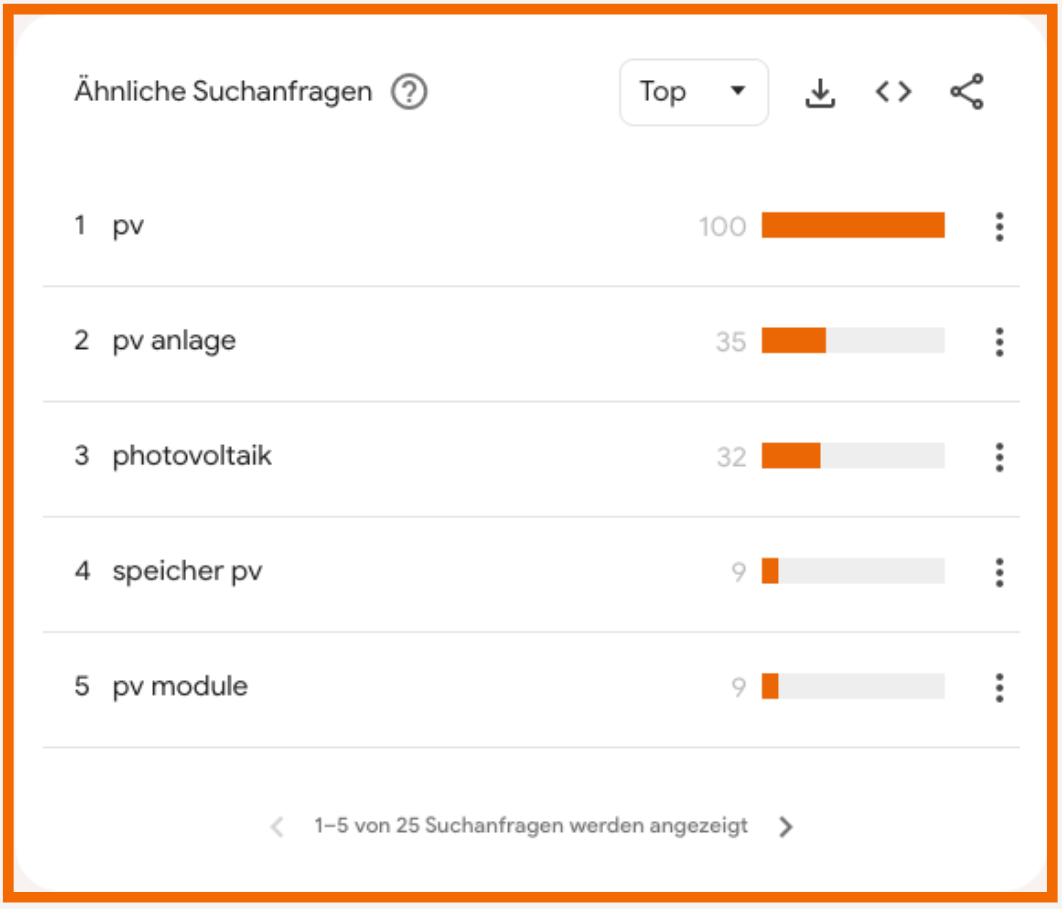Select the speicher pv query
Image resolution: width=1062 pixels, height=909 pixels.
click(187, 571)
